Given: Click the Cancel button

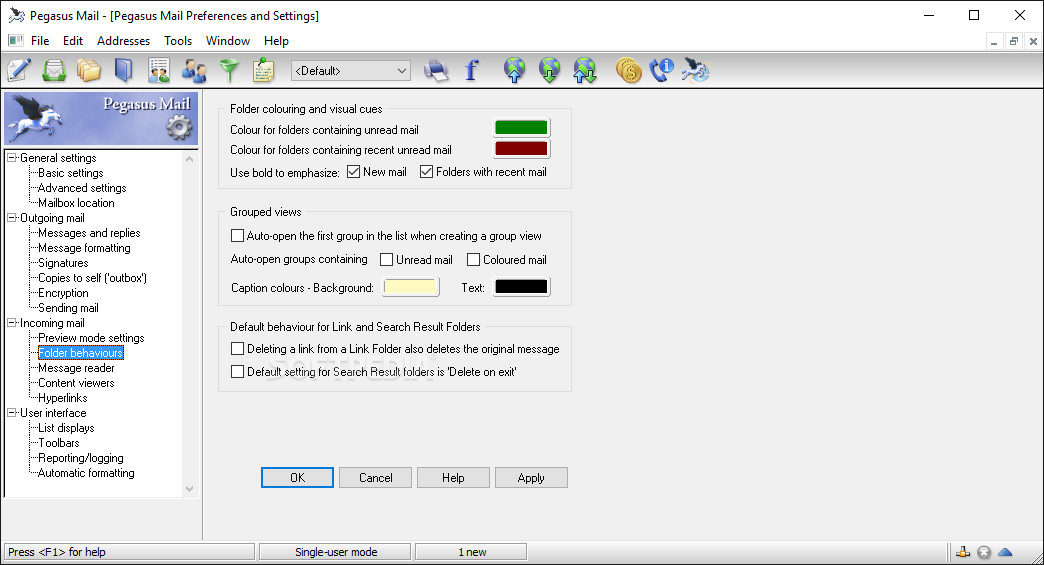Looking at the screenshot, I should tap(376, 478).
